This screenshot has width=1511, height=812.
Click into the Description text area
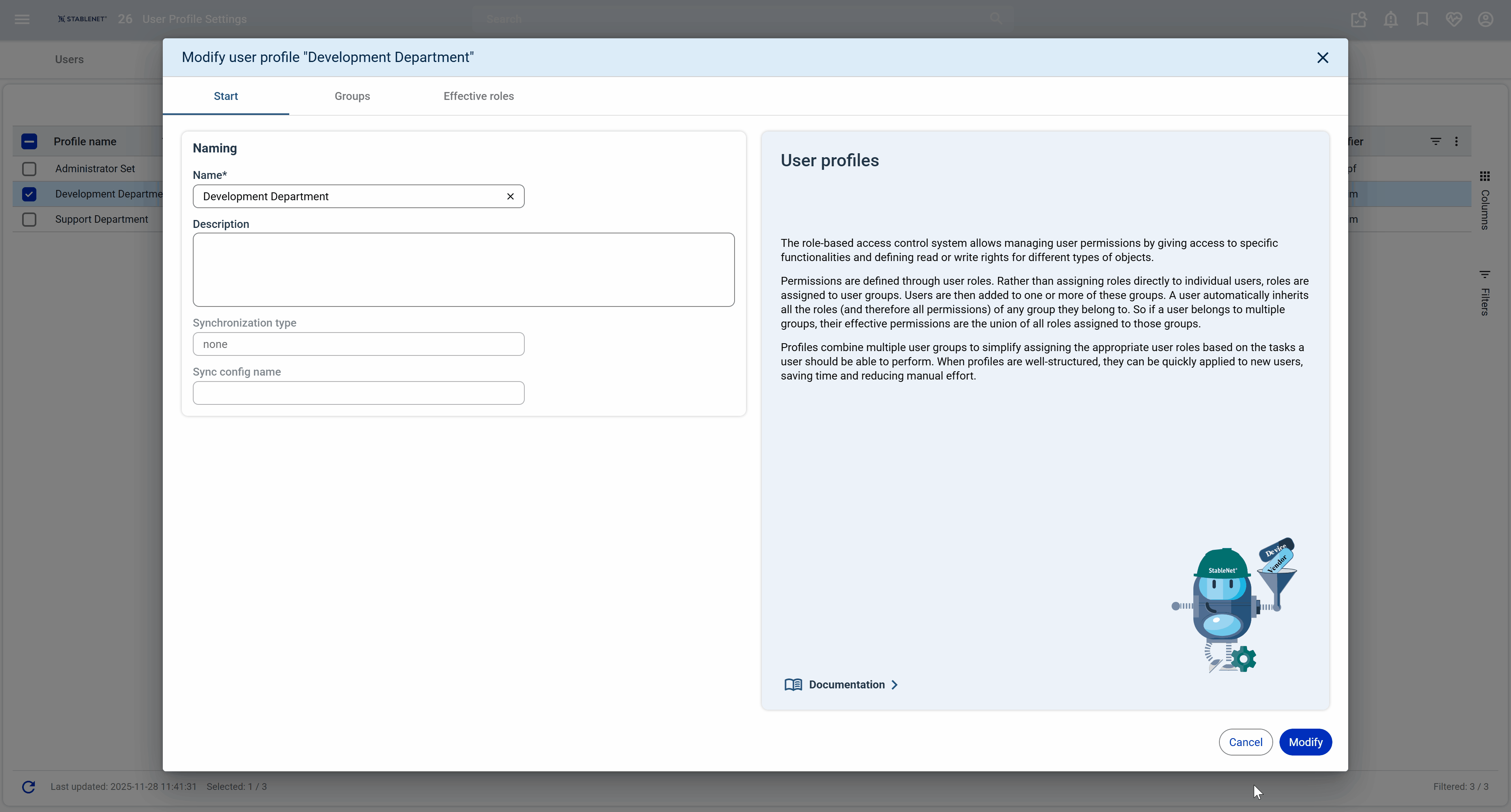coord(463,270)
